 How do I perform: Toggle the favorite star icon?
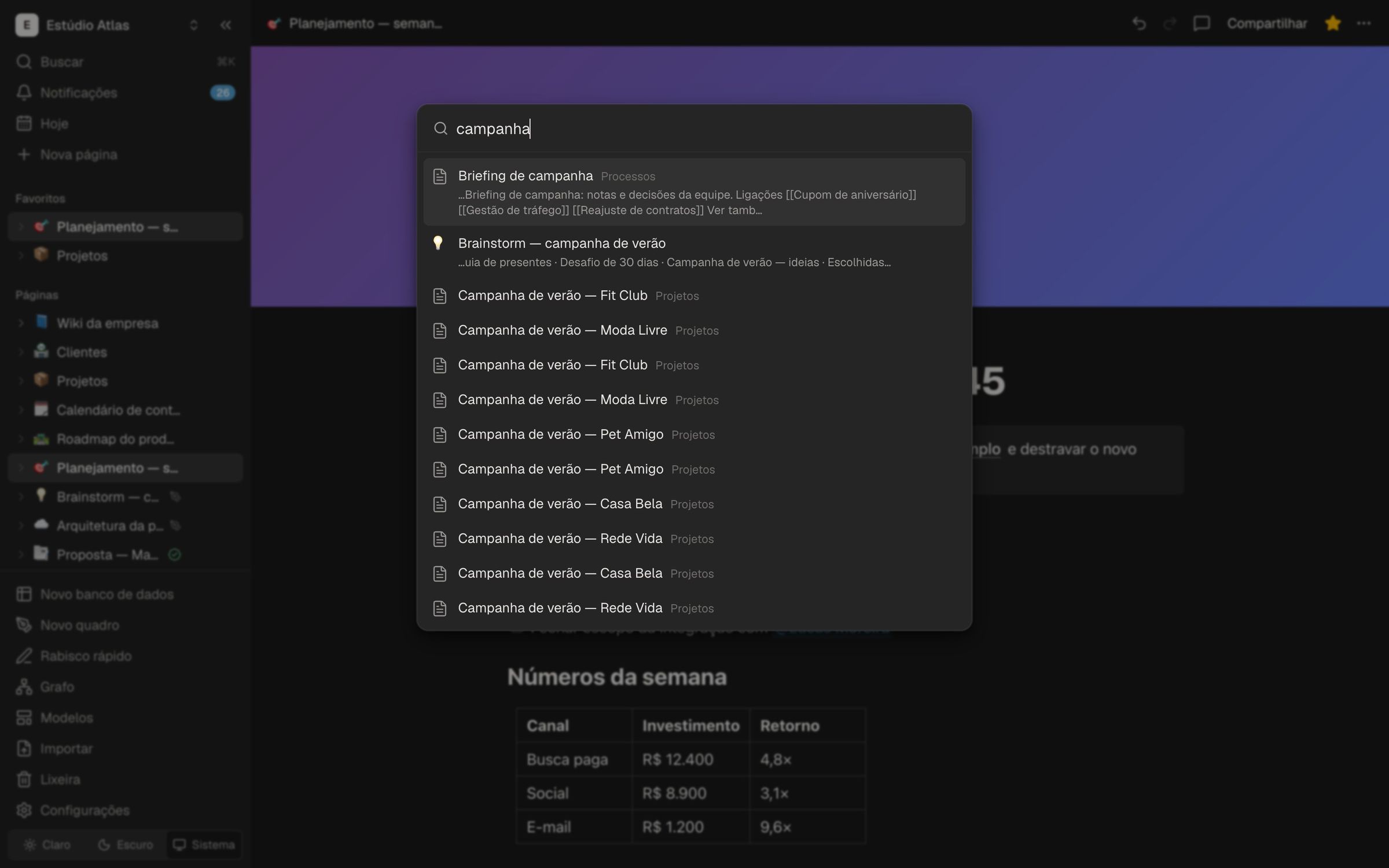tap(1333, 24)
